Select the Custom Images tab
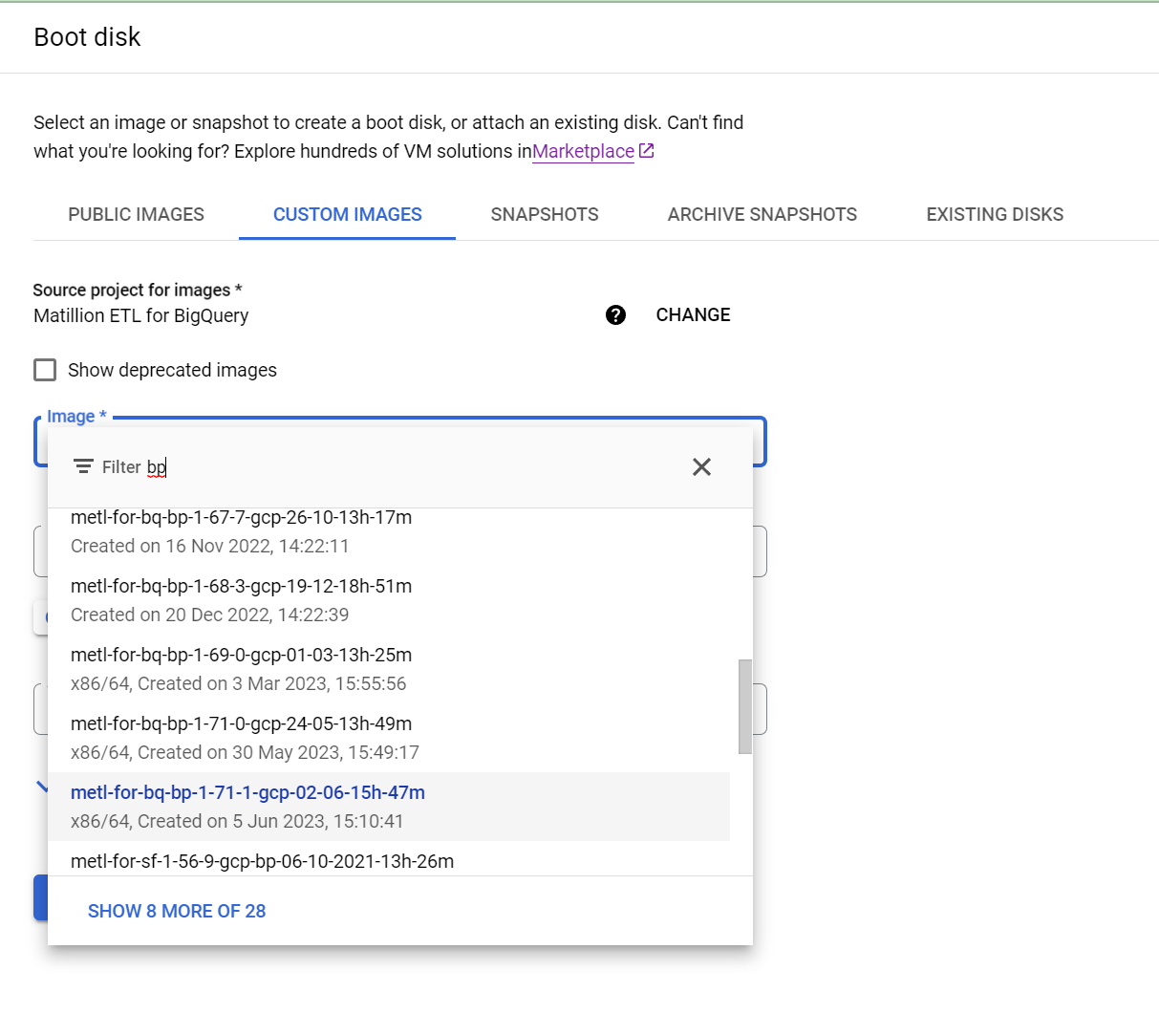Screen dimensions: 1159x1036 [x=348, y=214]
